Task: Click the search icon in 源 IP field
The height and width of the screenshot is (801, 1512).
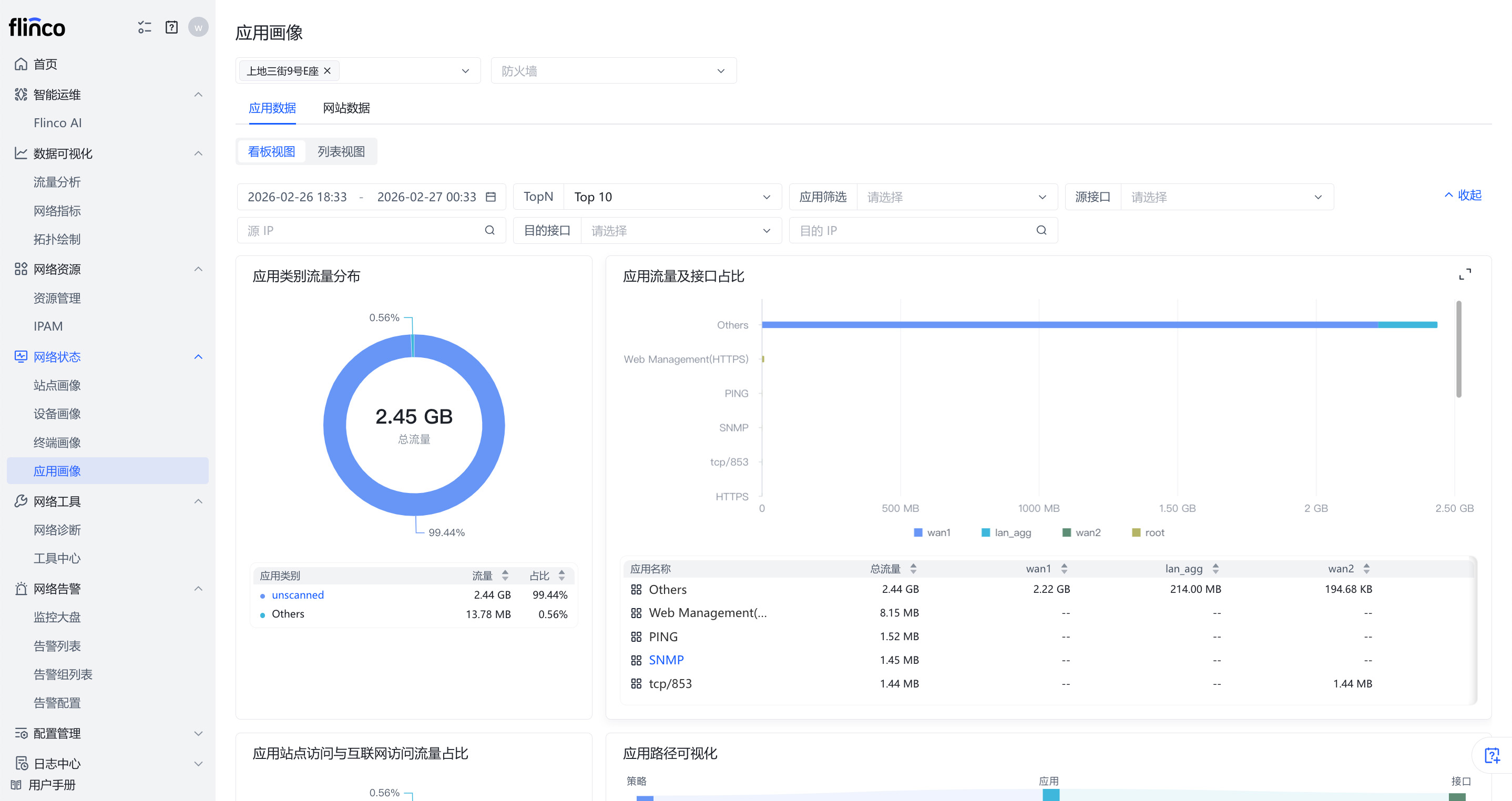Action: [x=489, y=230]
